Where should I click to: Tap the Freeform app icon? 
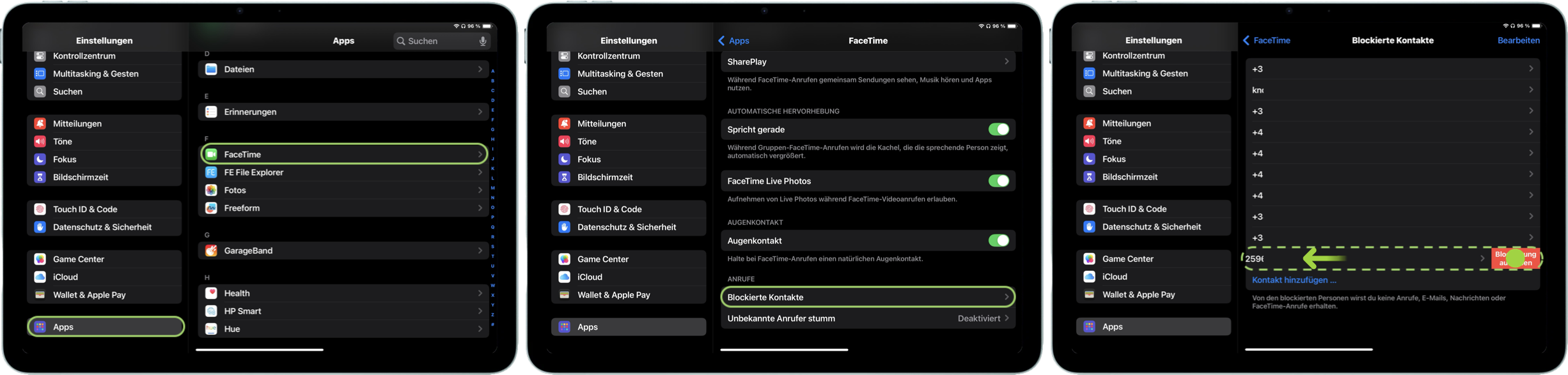[x=211, y=208]
